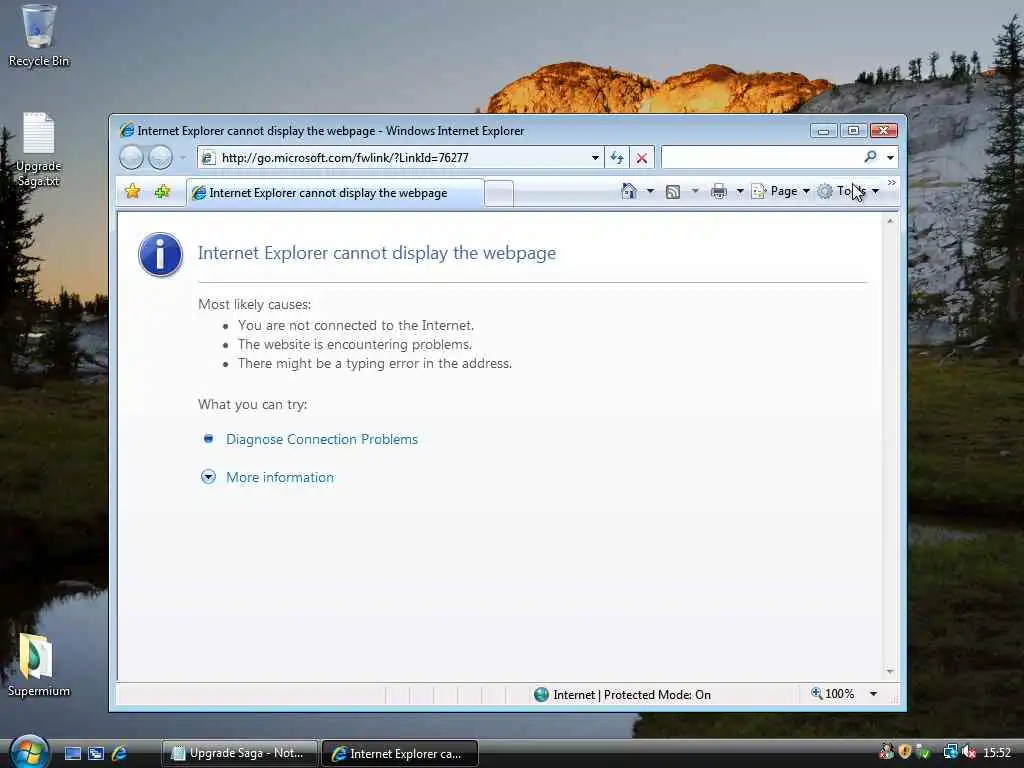This screenshot has height=768, width=1024.
Task: Click the Forward navigation button
Action: (x=160, y=157)
